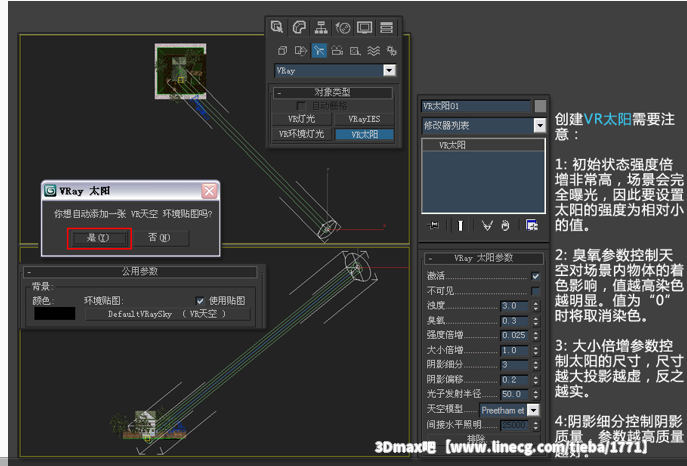Click the 光子发射半径 value field

pyautogui.click(x=514, y=394)
